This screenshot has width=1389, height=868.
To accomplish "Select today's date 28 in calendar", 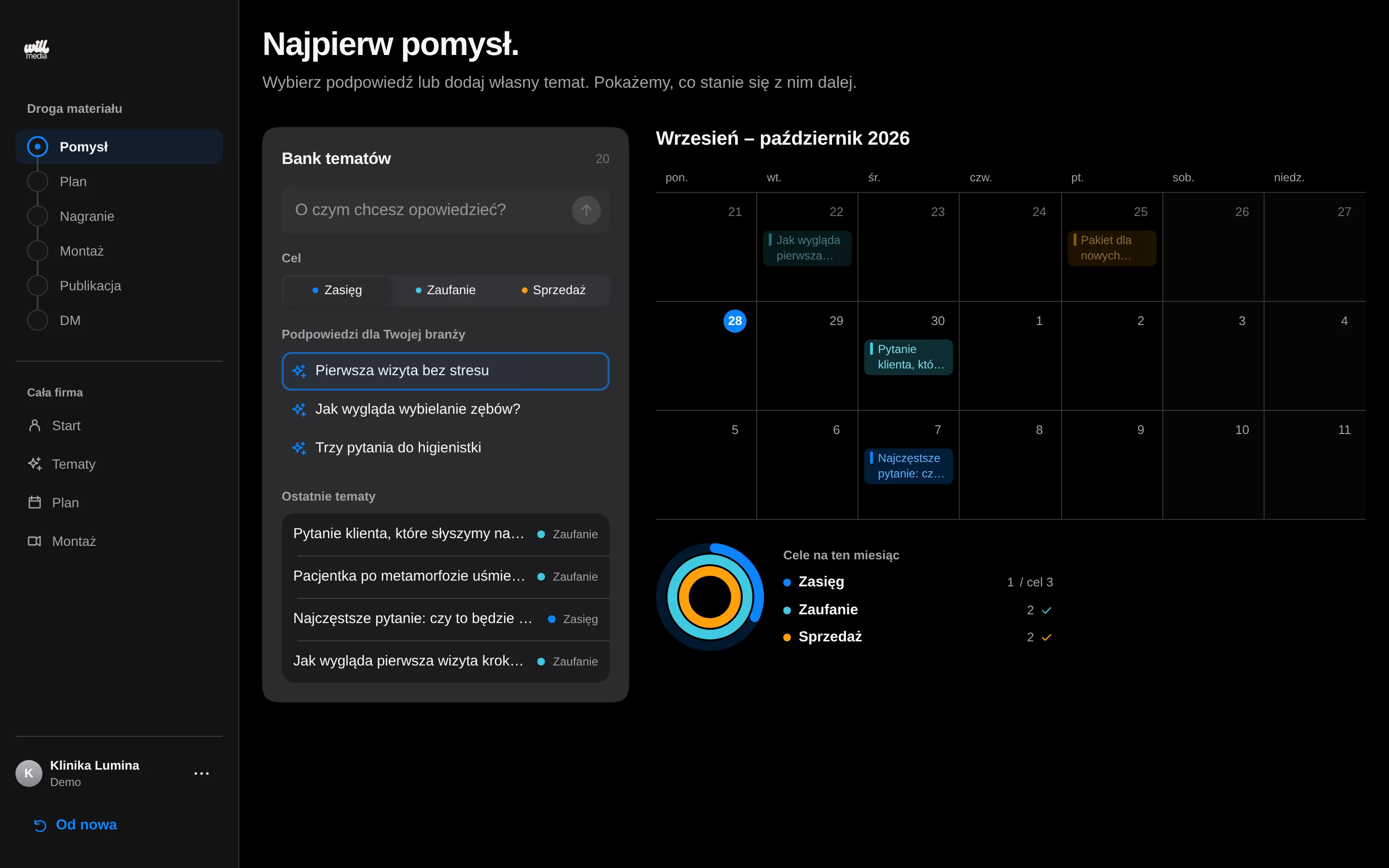I will 735,321.
